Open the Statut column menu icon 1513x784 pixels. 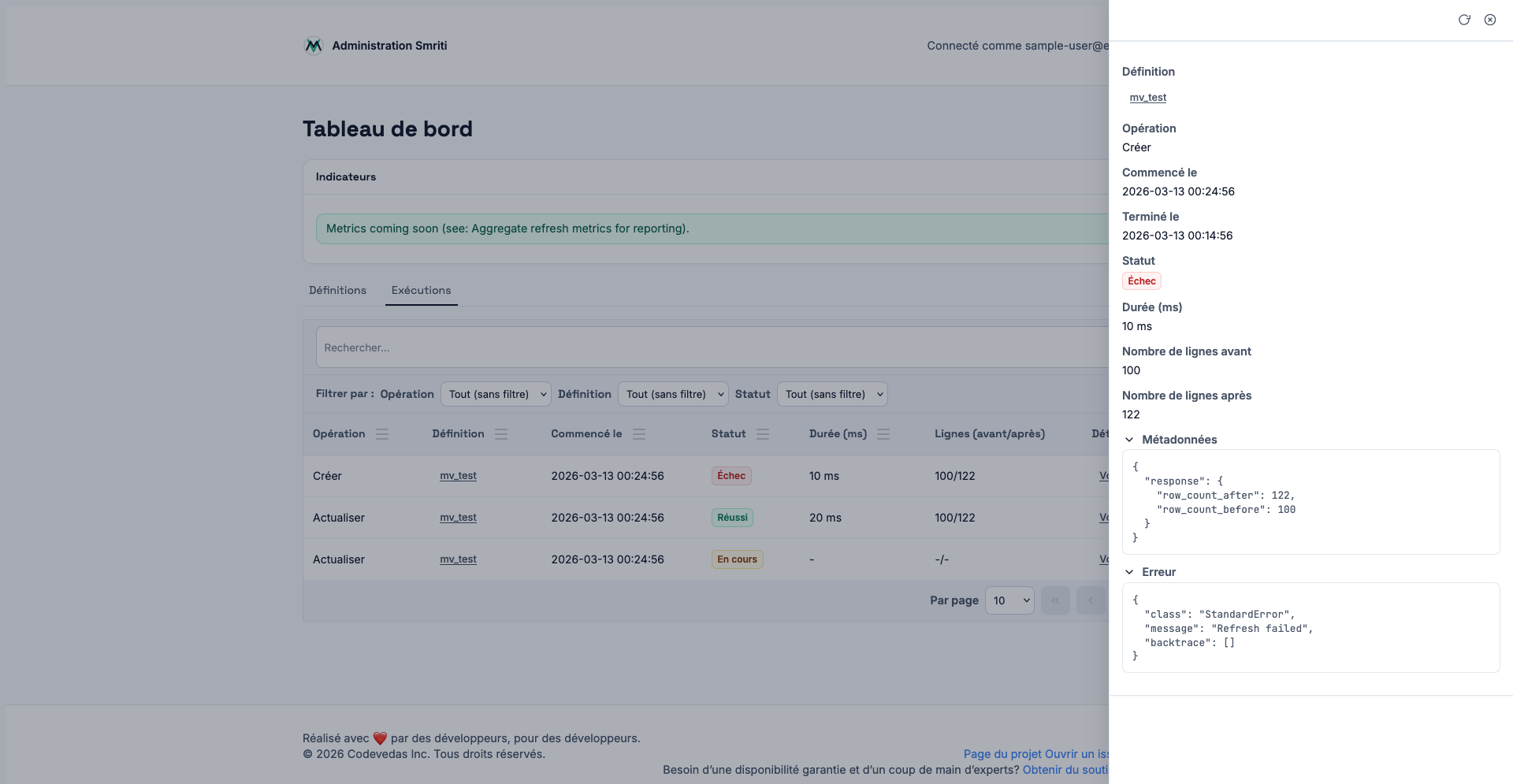[763, 434]
